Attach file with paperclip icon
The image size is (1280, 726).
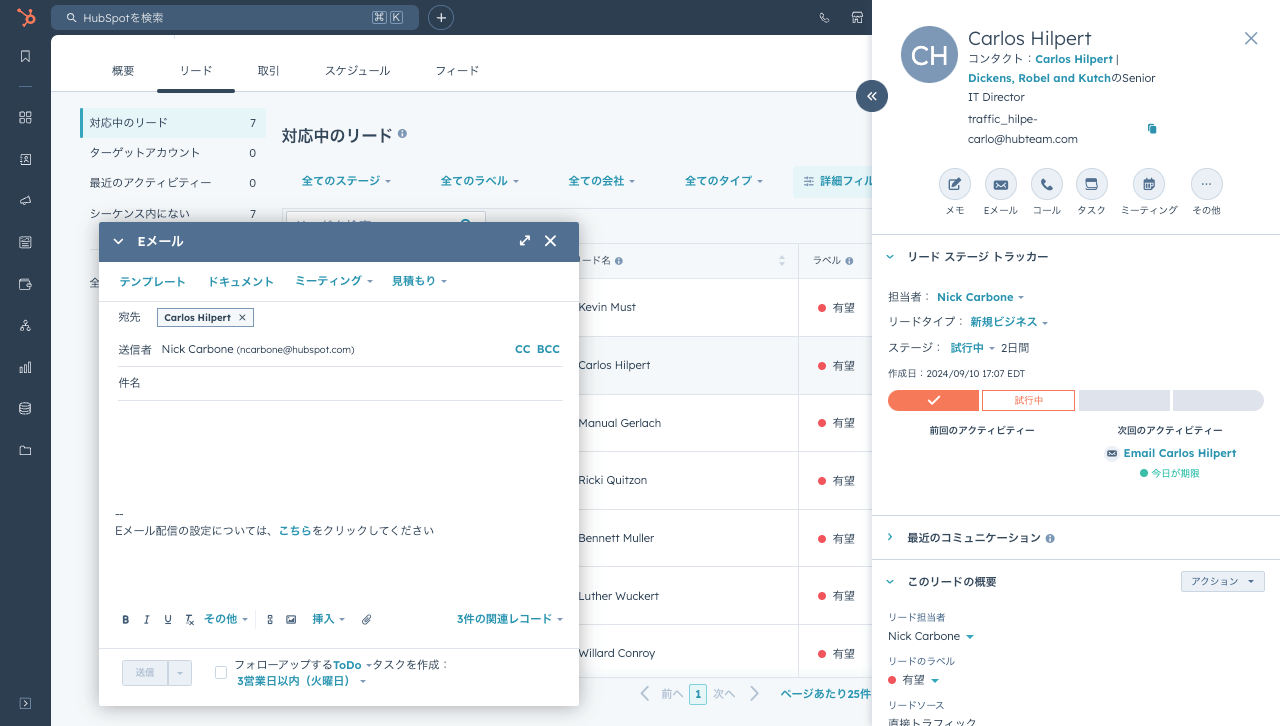point(367,620)
